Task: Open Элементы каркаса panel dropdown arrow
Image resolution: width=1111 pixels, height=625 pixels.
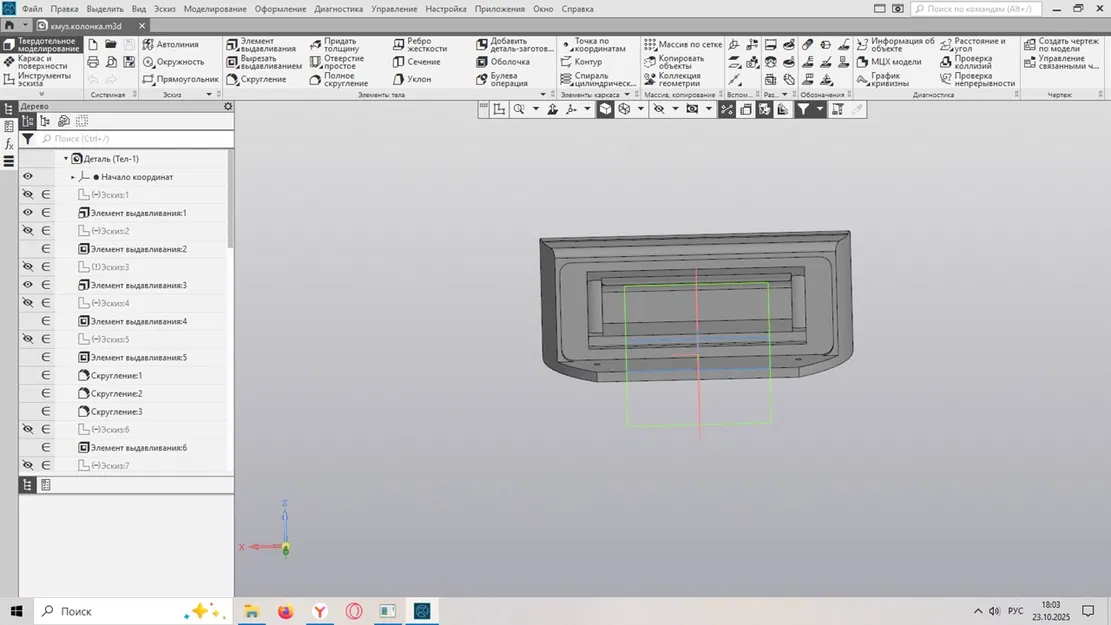Action: coord(627,94)
